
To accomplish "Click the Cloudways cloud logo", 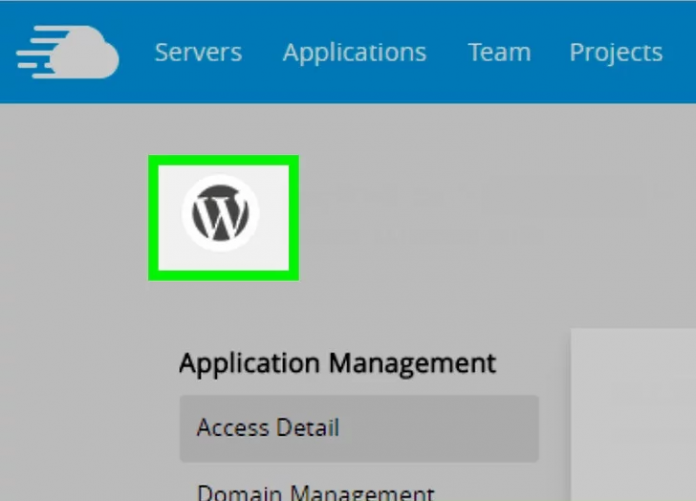I will (68, 52).
